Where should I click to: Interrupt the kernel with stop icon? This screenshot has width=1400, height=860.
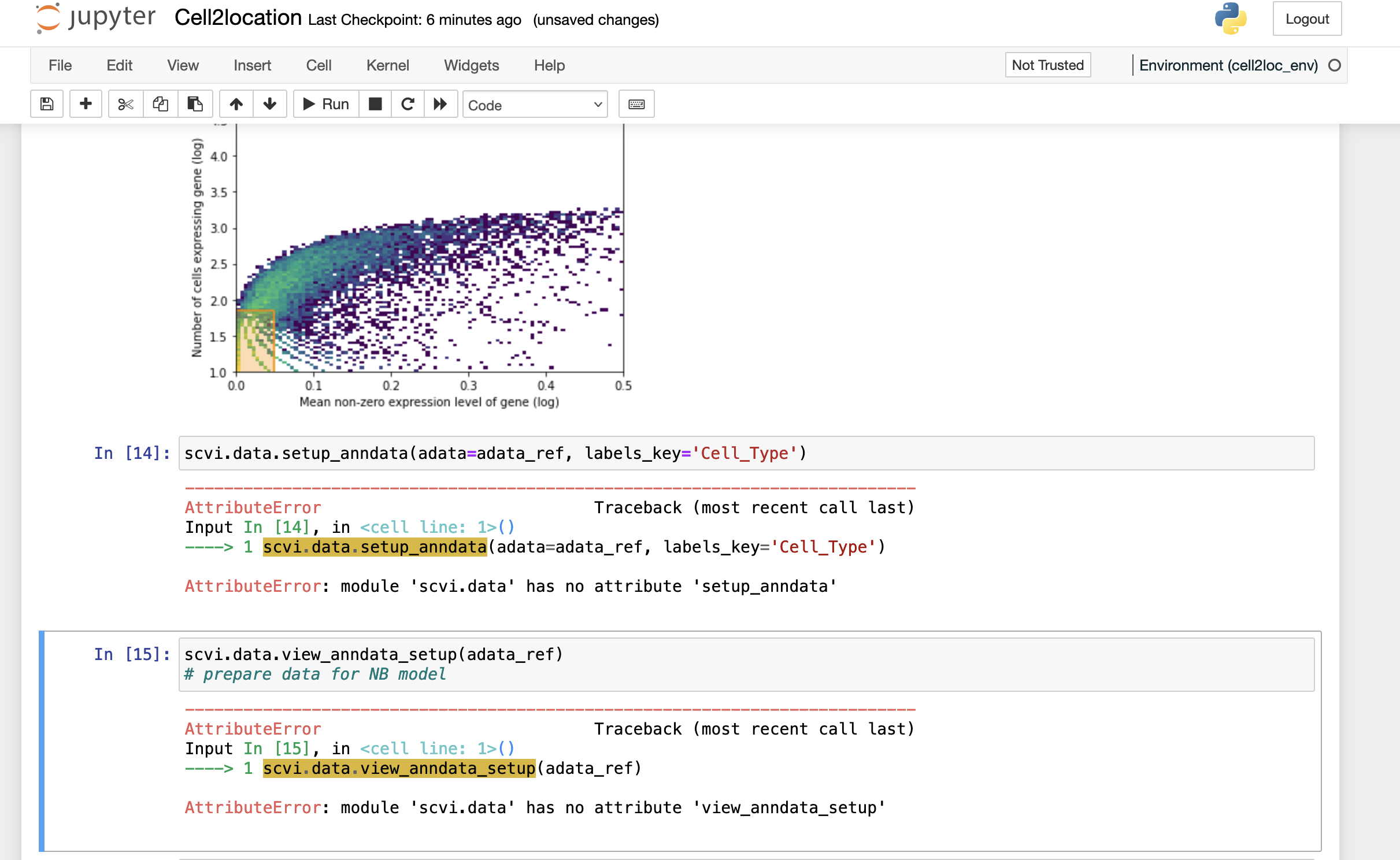pos(375,104)
